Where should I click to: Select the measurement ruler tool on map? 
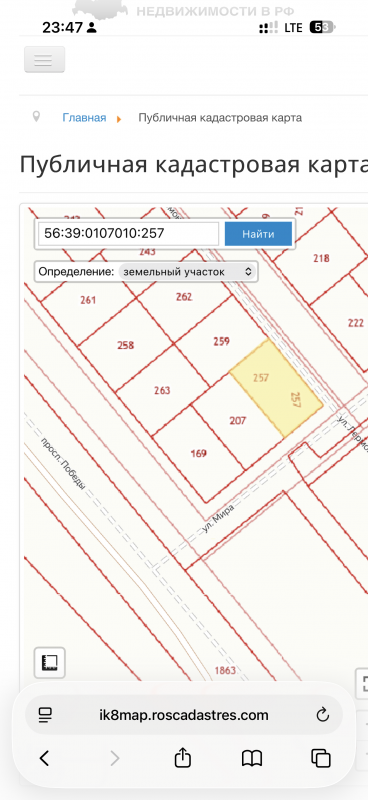click(x=50, y=662)
